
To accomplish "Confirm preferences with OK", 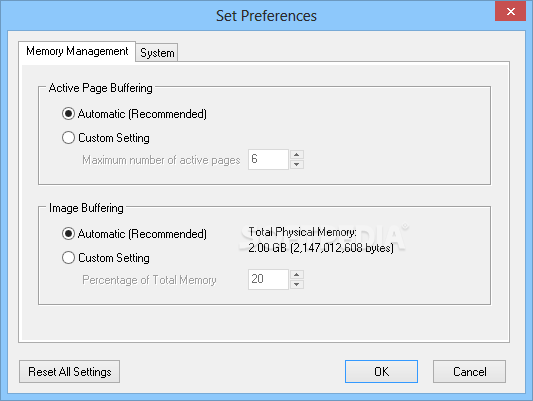I will coord(381,371).
